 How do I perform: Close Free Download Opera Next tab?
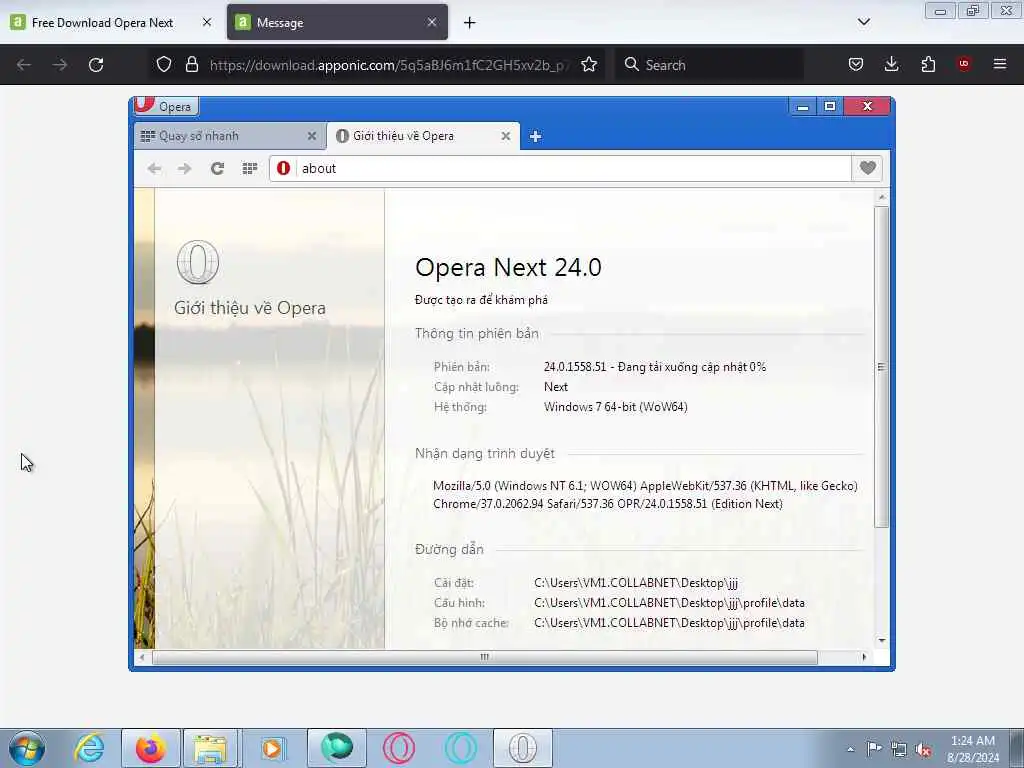click(206, 23)
